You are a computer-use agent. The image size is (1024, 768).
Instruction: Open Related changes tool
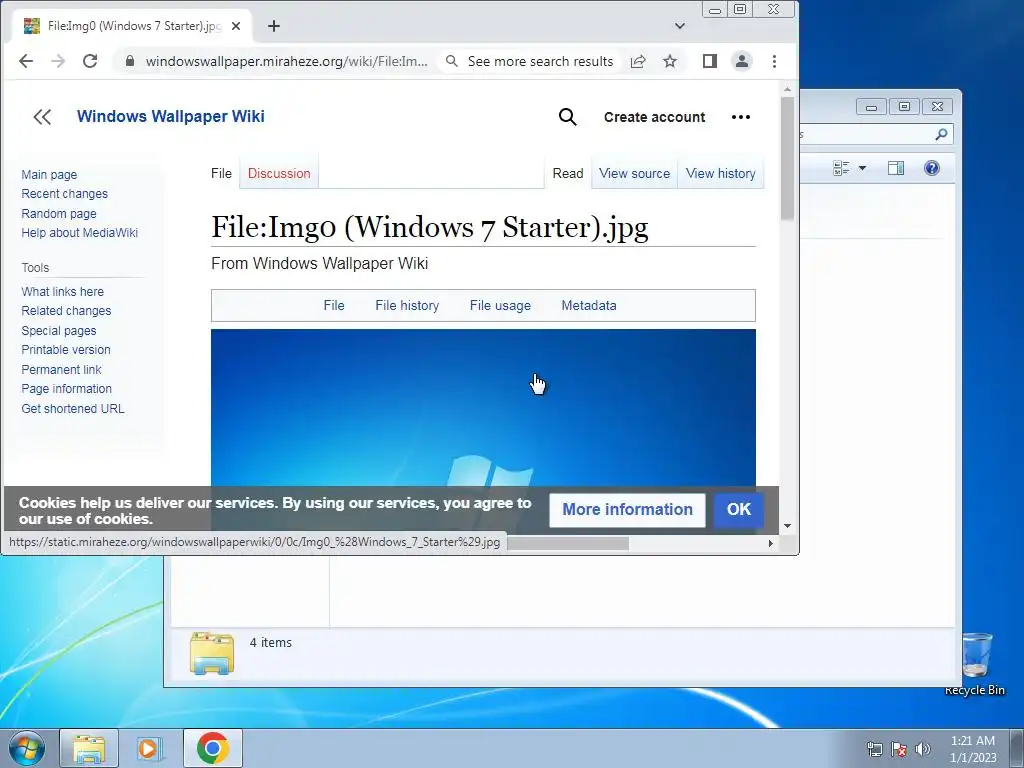pyautogui.click(x=66, y=311)
